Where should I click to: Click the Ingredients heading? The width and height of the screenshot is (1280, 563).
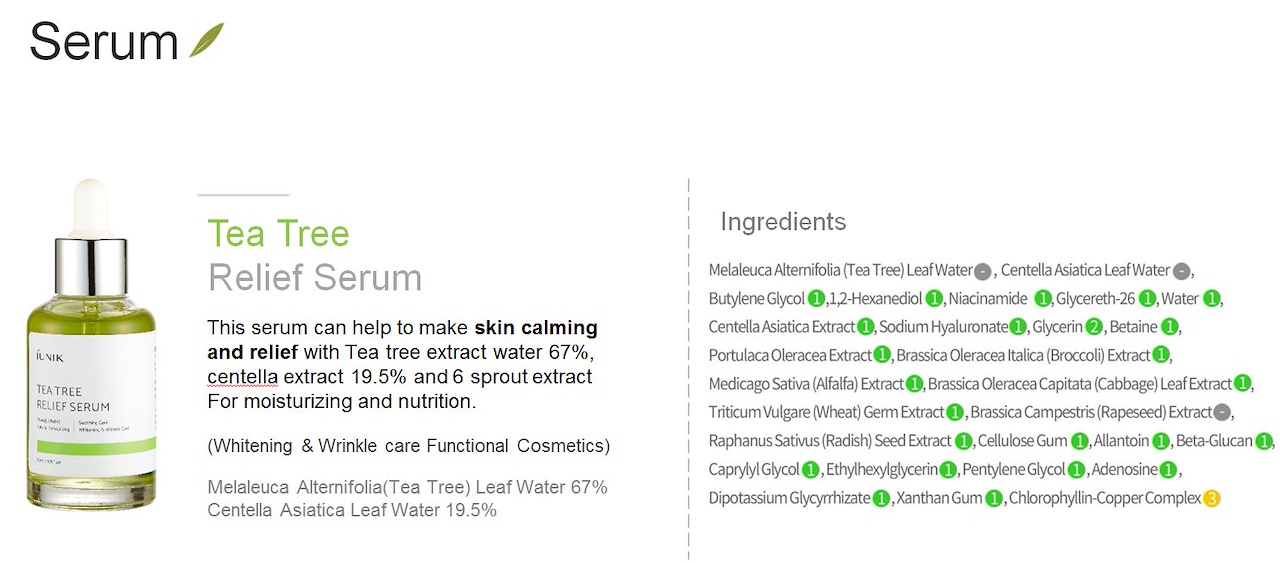pyautogui.click(x=783, y=222)
